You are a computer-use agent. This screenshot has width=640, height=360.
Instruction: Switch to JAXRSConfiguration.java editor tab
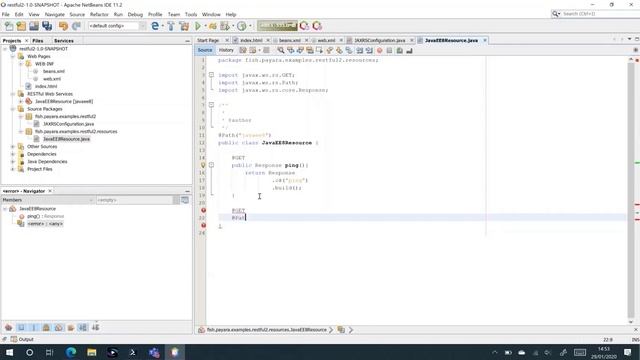[x=379, y=40]
